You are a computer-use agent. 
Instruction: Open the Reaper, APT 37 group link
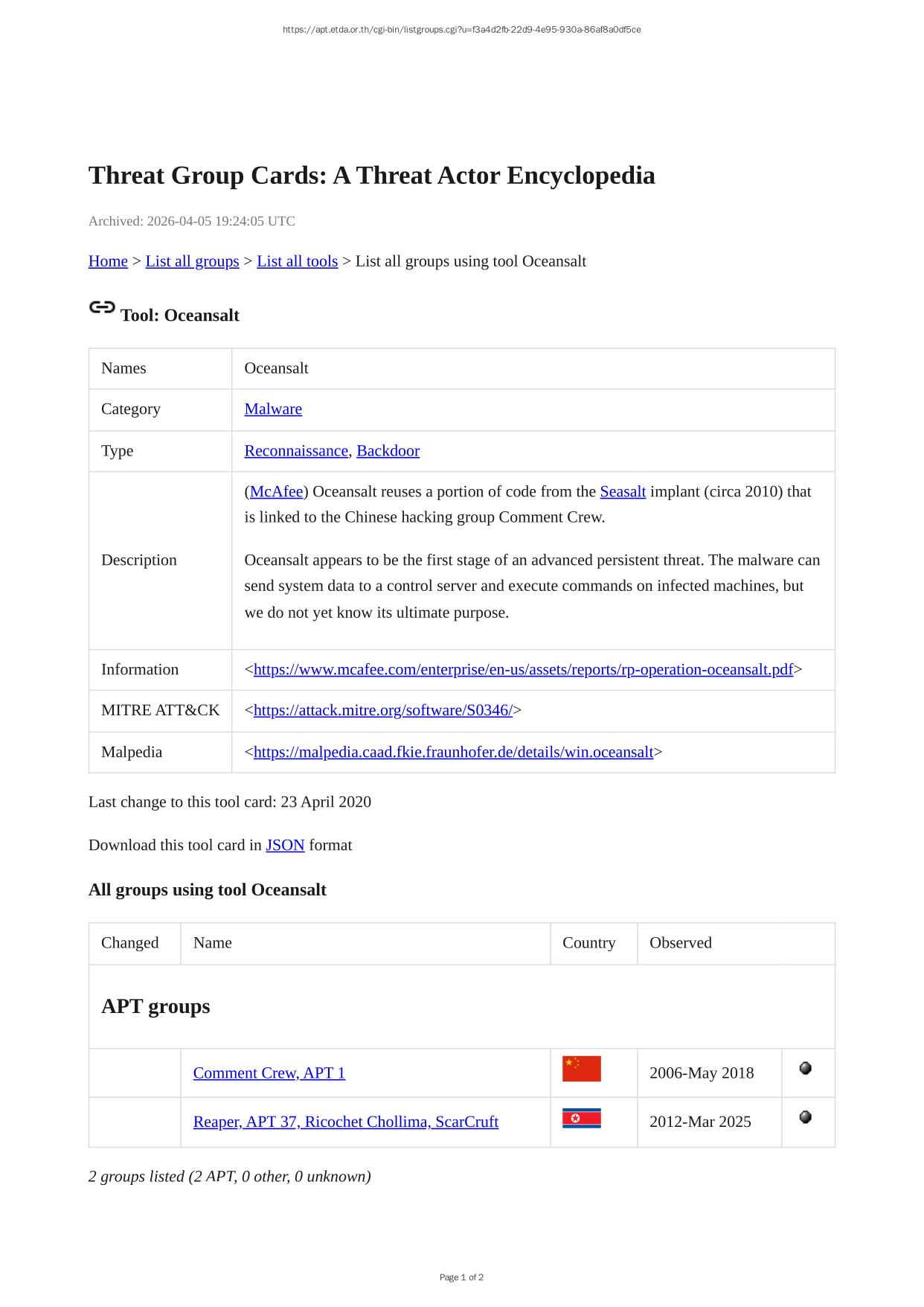pos(345,1122)
